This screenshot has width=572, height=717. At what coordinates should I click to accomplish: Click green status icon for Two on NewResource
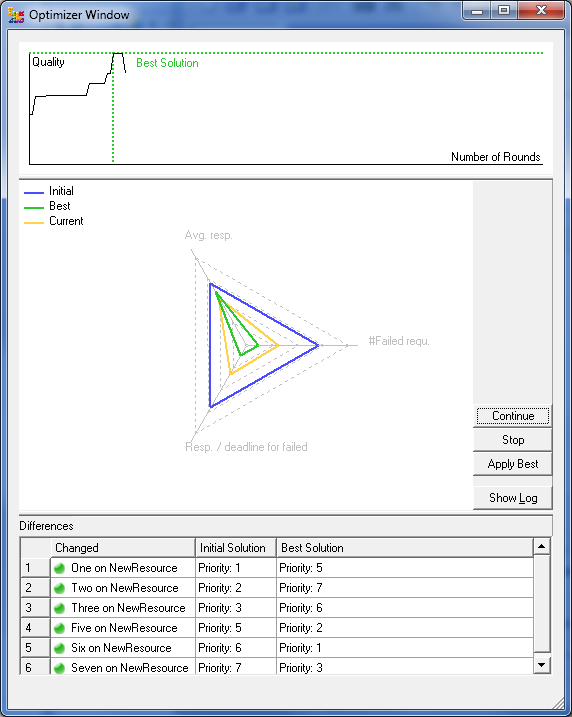point(59,589)
